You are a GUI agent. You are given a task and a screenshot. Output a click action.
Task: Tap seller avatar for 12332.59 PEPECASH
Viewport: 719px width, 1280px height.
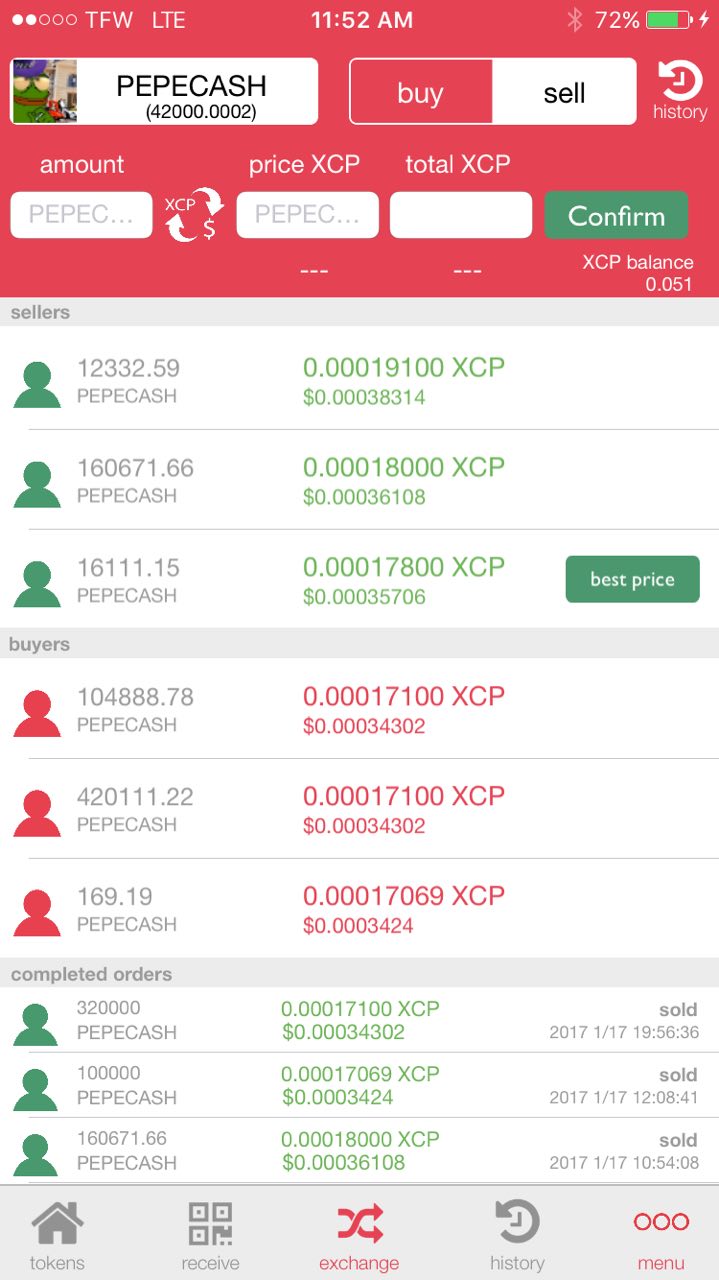37,384
